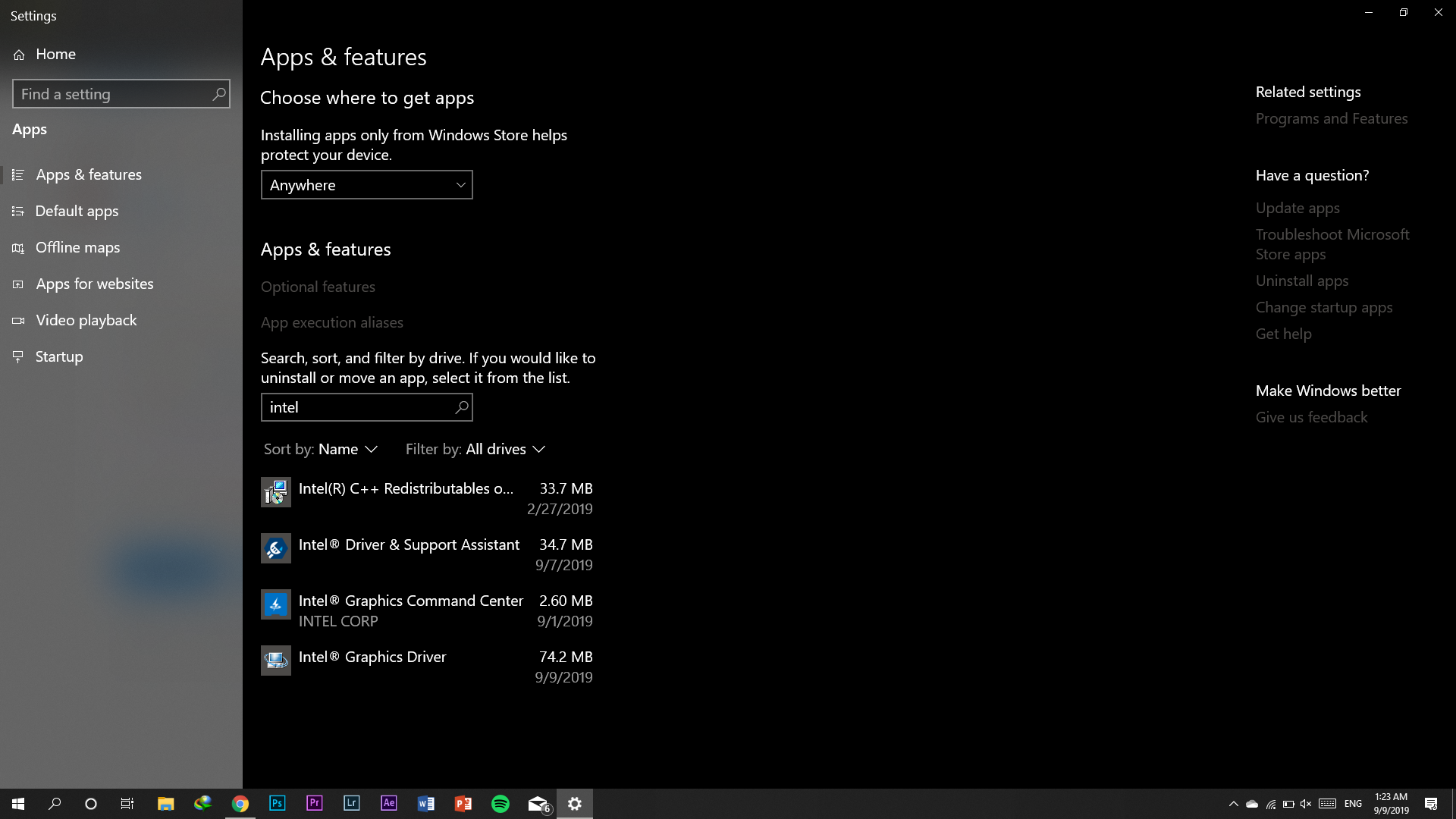Click the Find a setting search field
Viewport: 1456px width, 819px height.
tap(114, 94)
